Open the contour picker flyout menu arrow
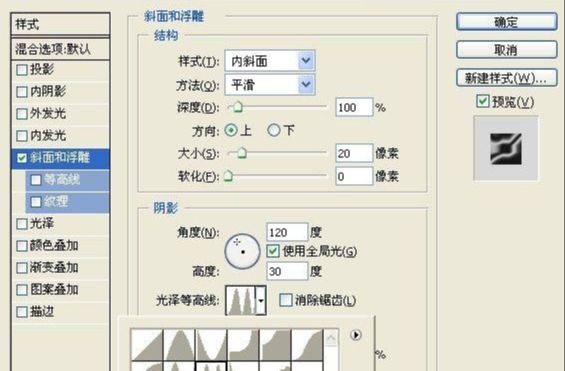The width and height of the screenshot is (565, 371). click(356, 335)
